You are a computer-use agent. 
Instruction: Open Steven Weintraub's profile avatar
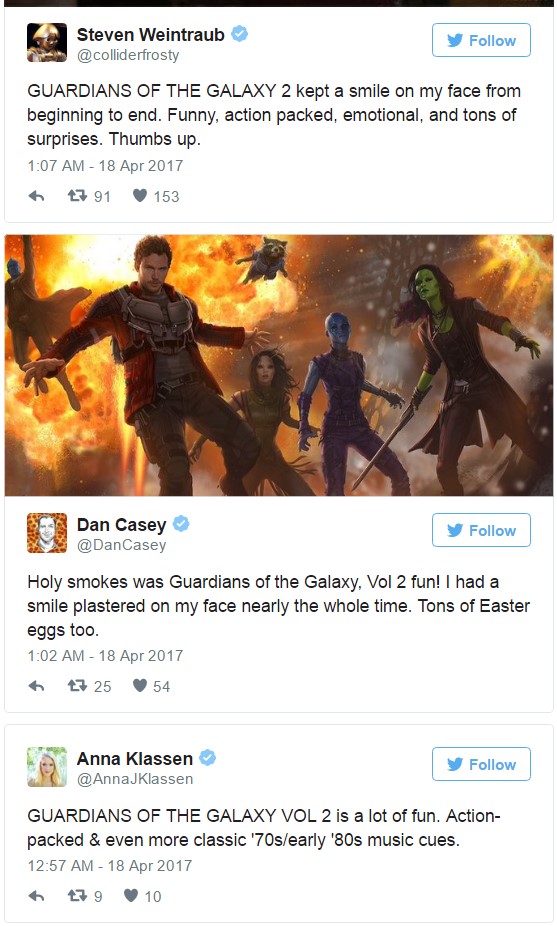[47, 43]
